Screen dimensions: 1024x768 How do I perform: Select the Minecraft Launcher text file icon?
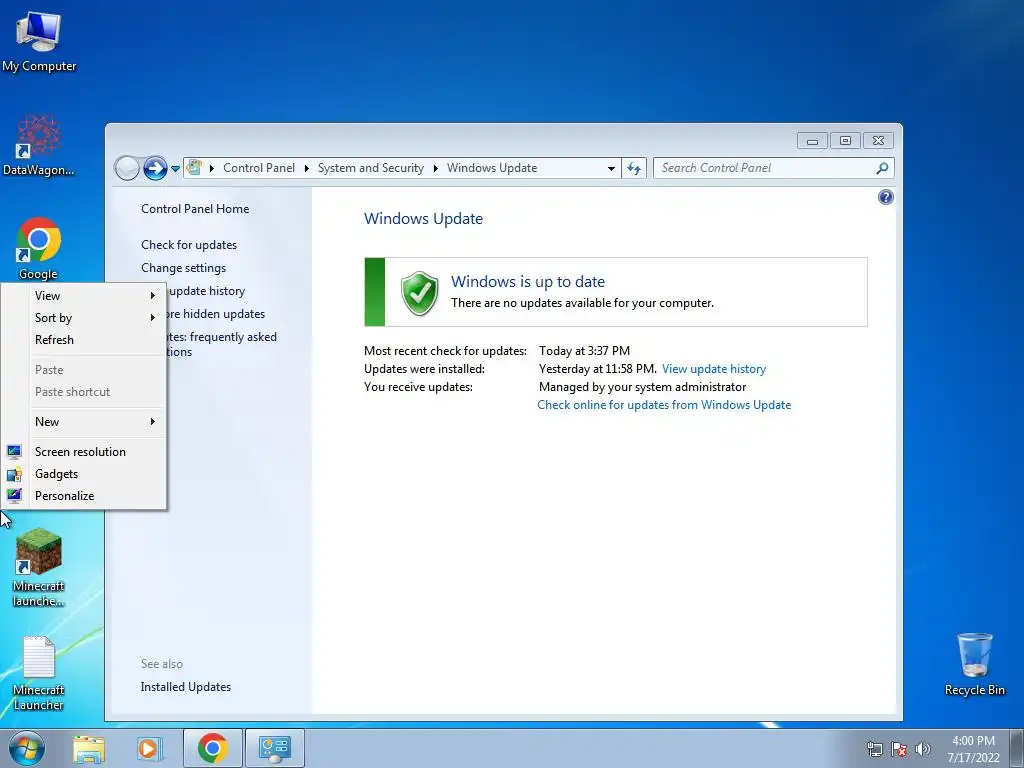39,673
